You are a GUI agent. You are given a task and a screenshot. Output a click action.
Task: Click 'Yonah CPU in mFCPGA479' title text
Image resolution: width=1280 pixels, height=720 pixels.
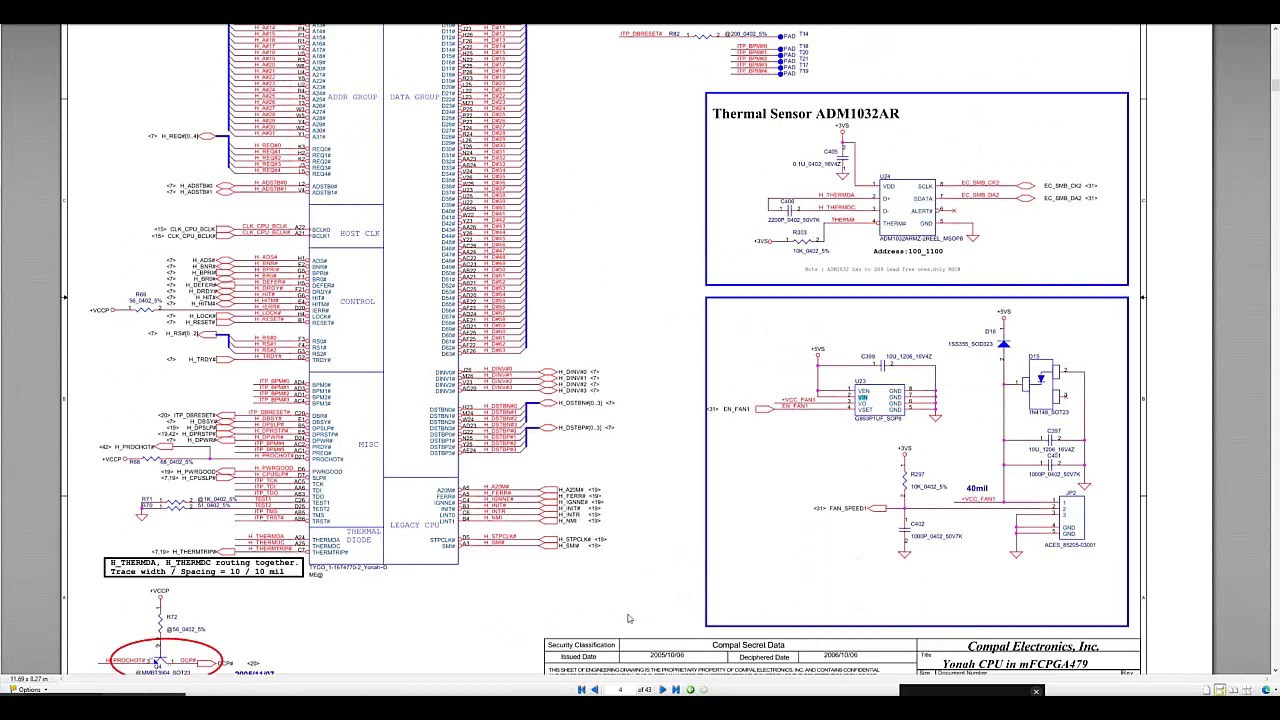pyautogui.click(x=1015, y=664)
